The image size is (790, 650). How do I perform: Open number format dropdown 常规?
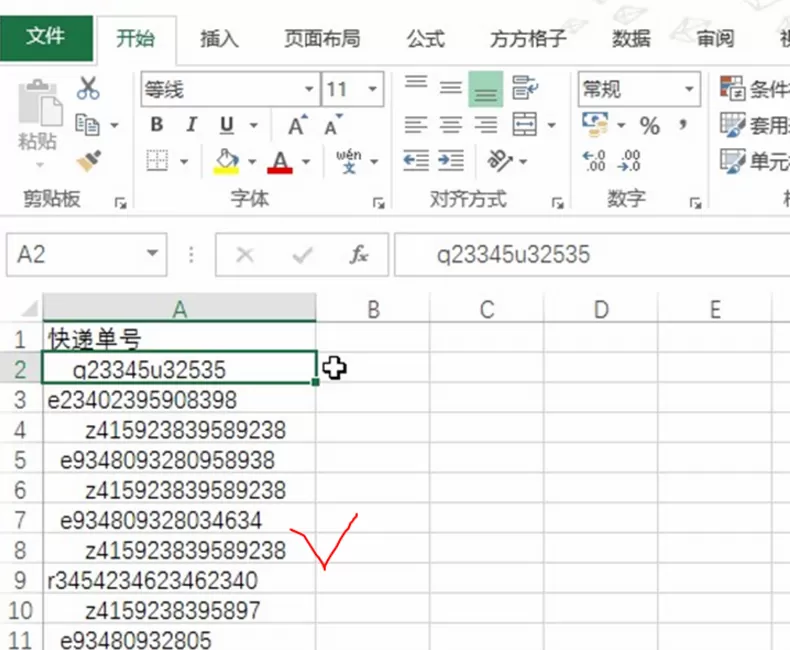coord(689,89)
